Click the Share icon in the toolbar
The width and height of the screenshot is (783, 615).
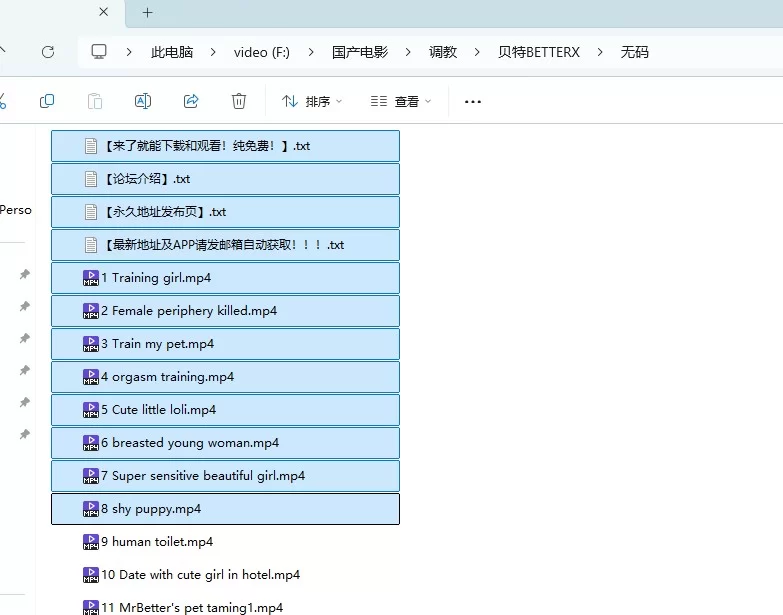click(191, 101)
